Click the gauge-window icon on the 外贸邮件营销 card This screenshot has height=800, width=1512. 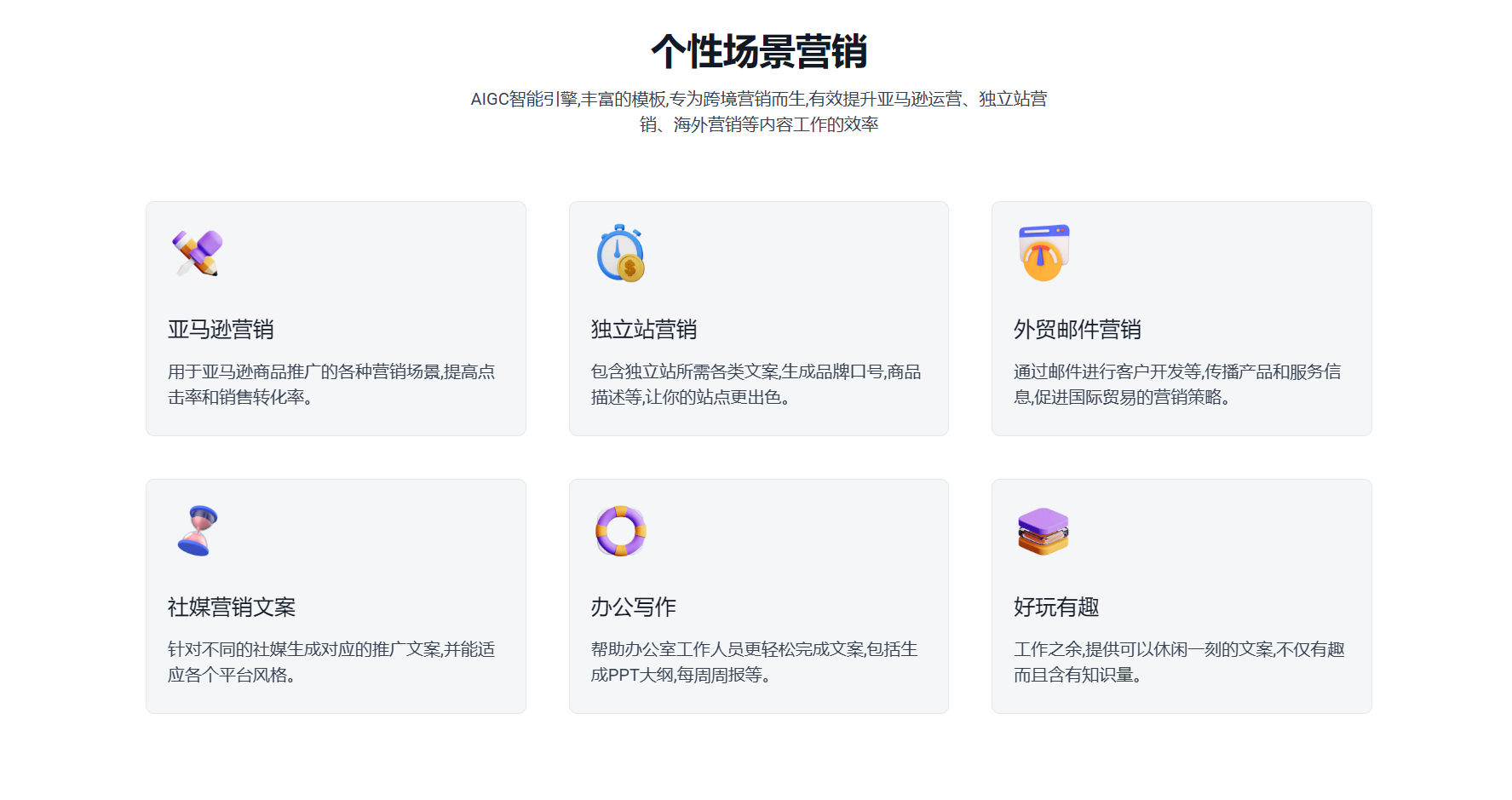(1043, 253)
